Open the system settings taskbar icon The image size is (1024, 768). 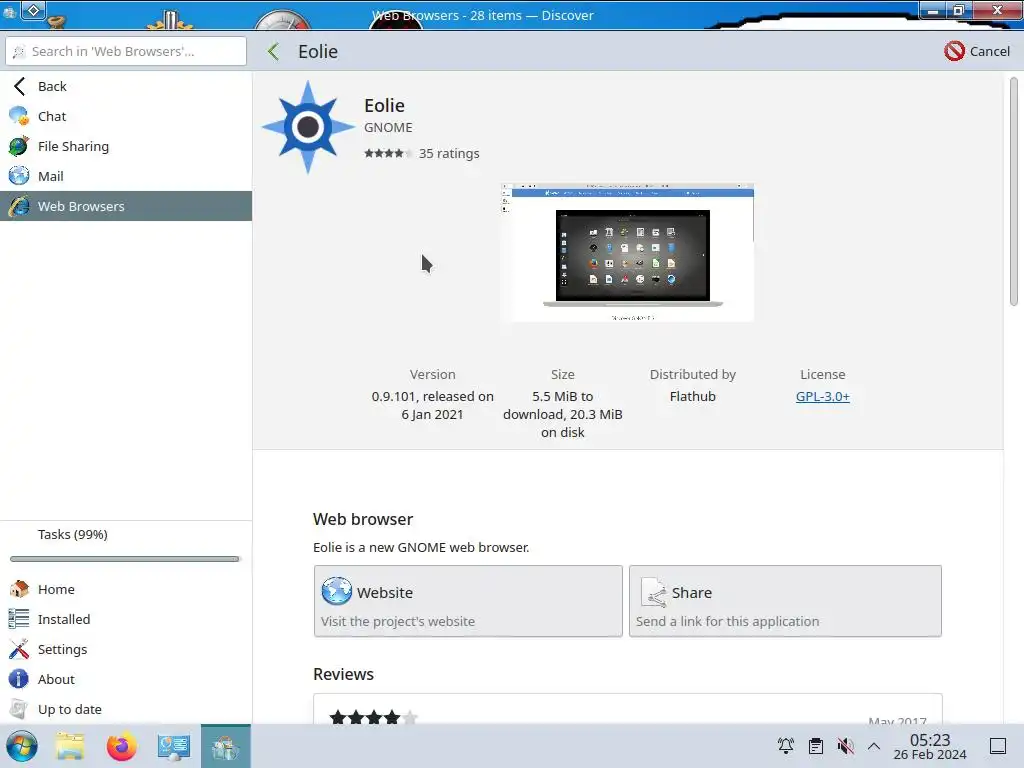coord(173,746)
